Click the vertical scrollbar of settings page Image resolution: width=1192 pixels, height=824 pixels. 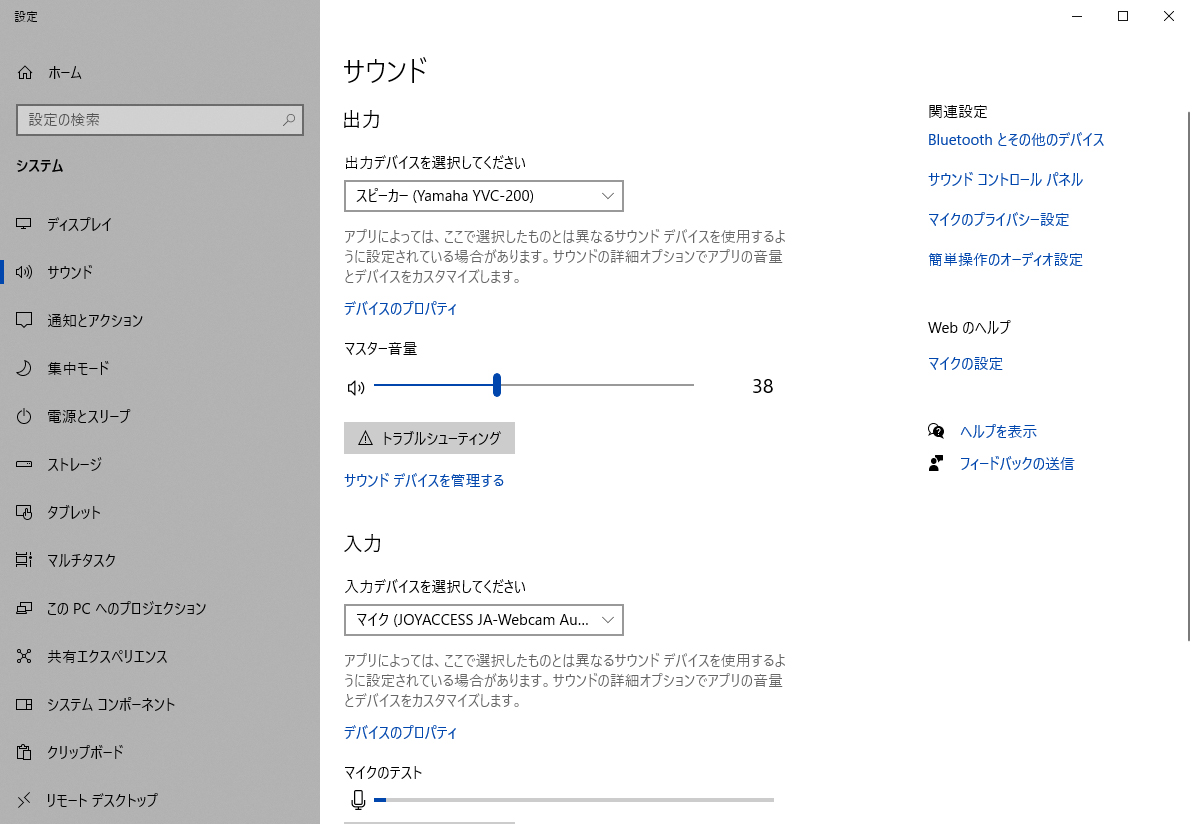1188,376
